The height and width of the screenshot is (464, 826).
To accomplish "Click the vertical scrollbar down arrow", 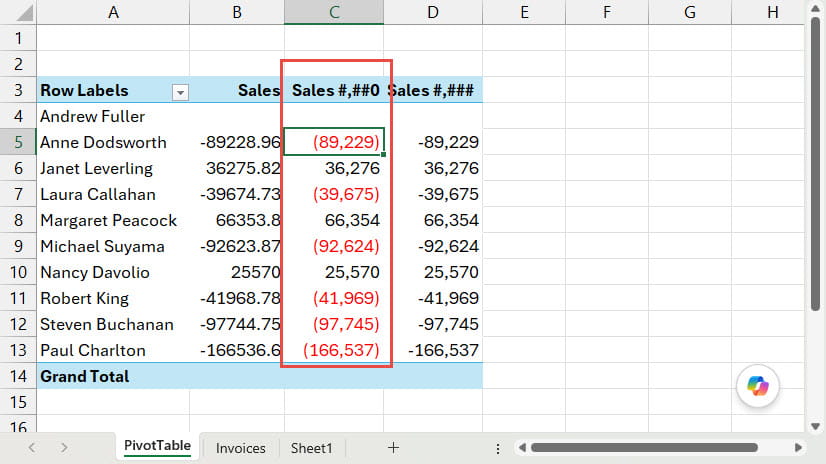I will [815, 426].
